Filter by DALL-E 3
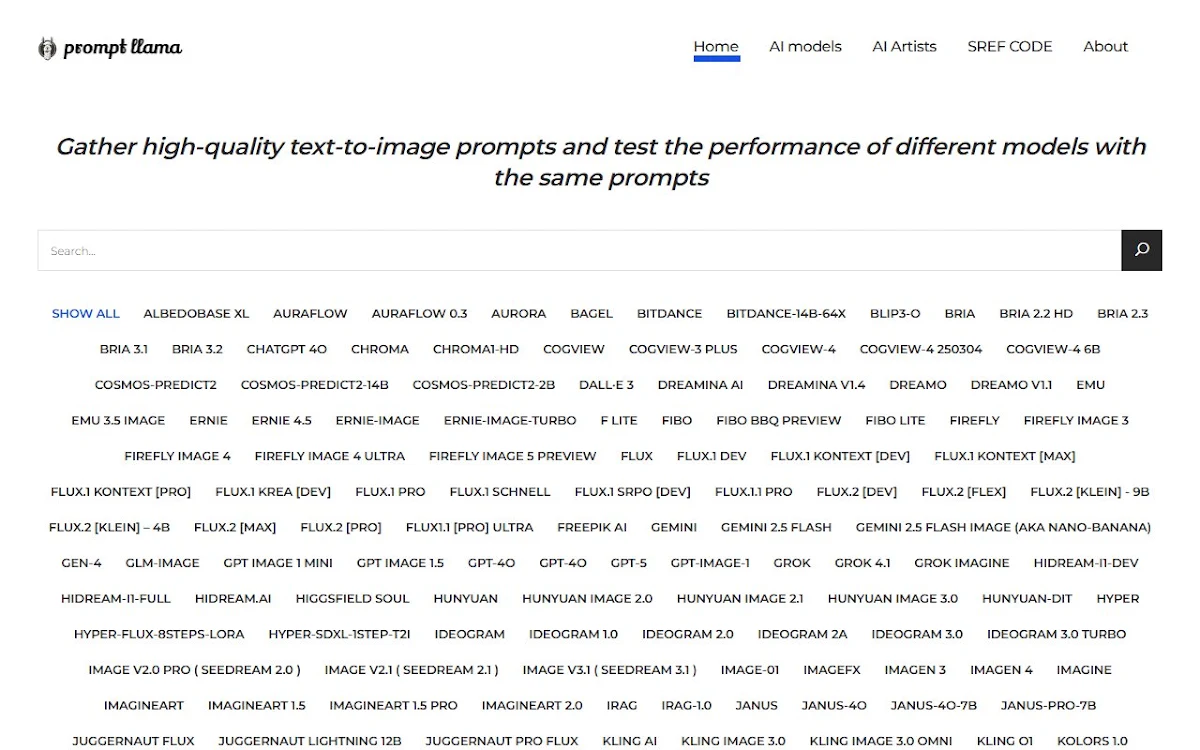Viewport: 1200px width, 750px height. click(606, 384)
